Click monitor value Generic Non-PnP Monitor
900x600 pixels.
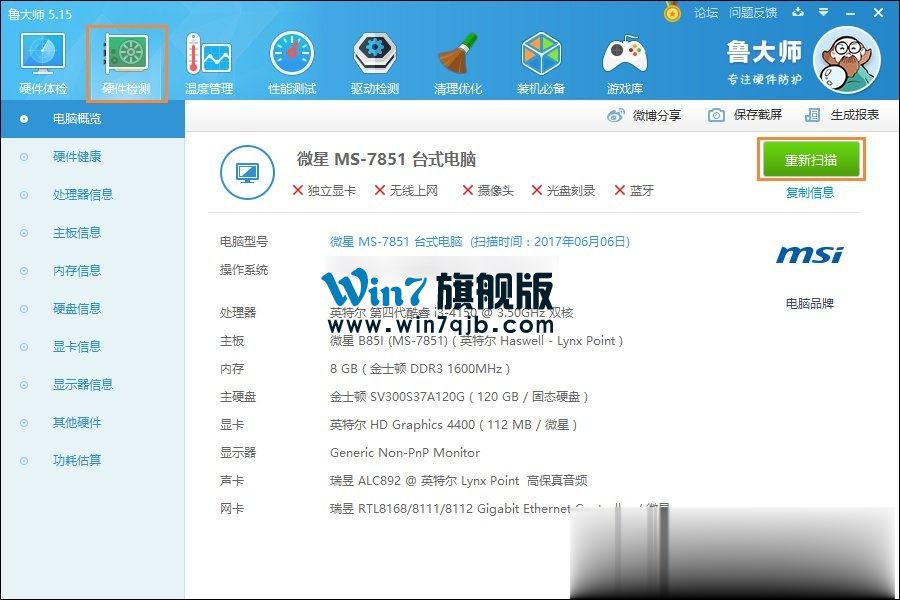405,453
